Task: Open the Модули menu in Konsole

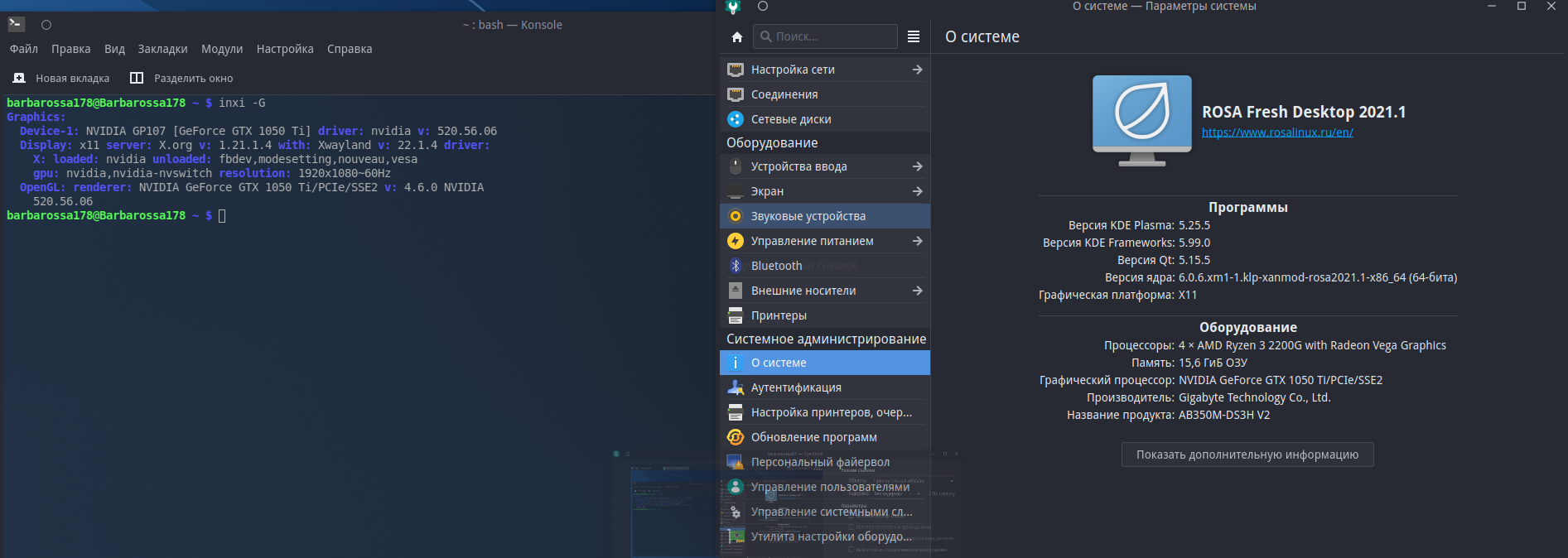Action: click(222, 49)
